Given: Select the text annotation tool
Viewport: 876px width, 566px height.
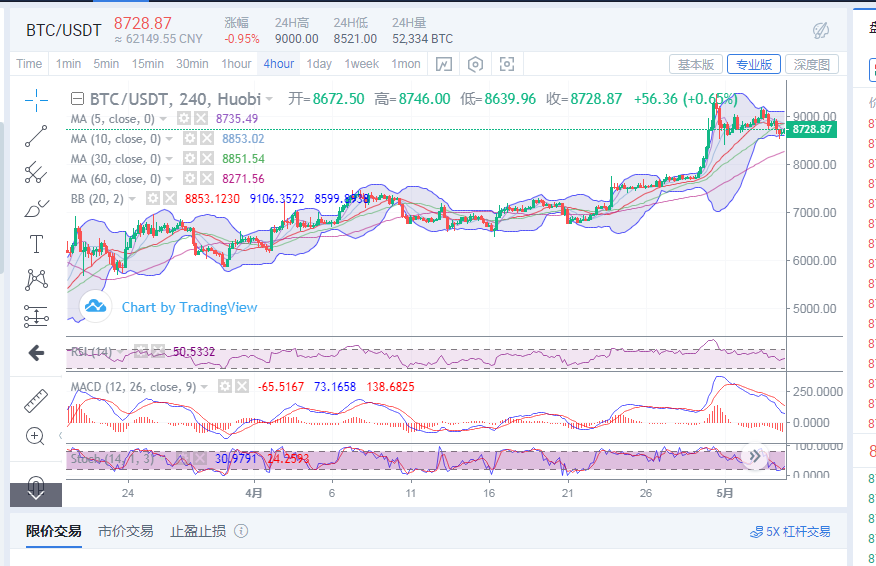Looking at the screenshot, I should click(36, 244).
